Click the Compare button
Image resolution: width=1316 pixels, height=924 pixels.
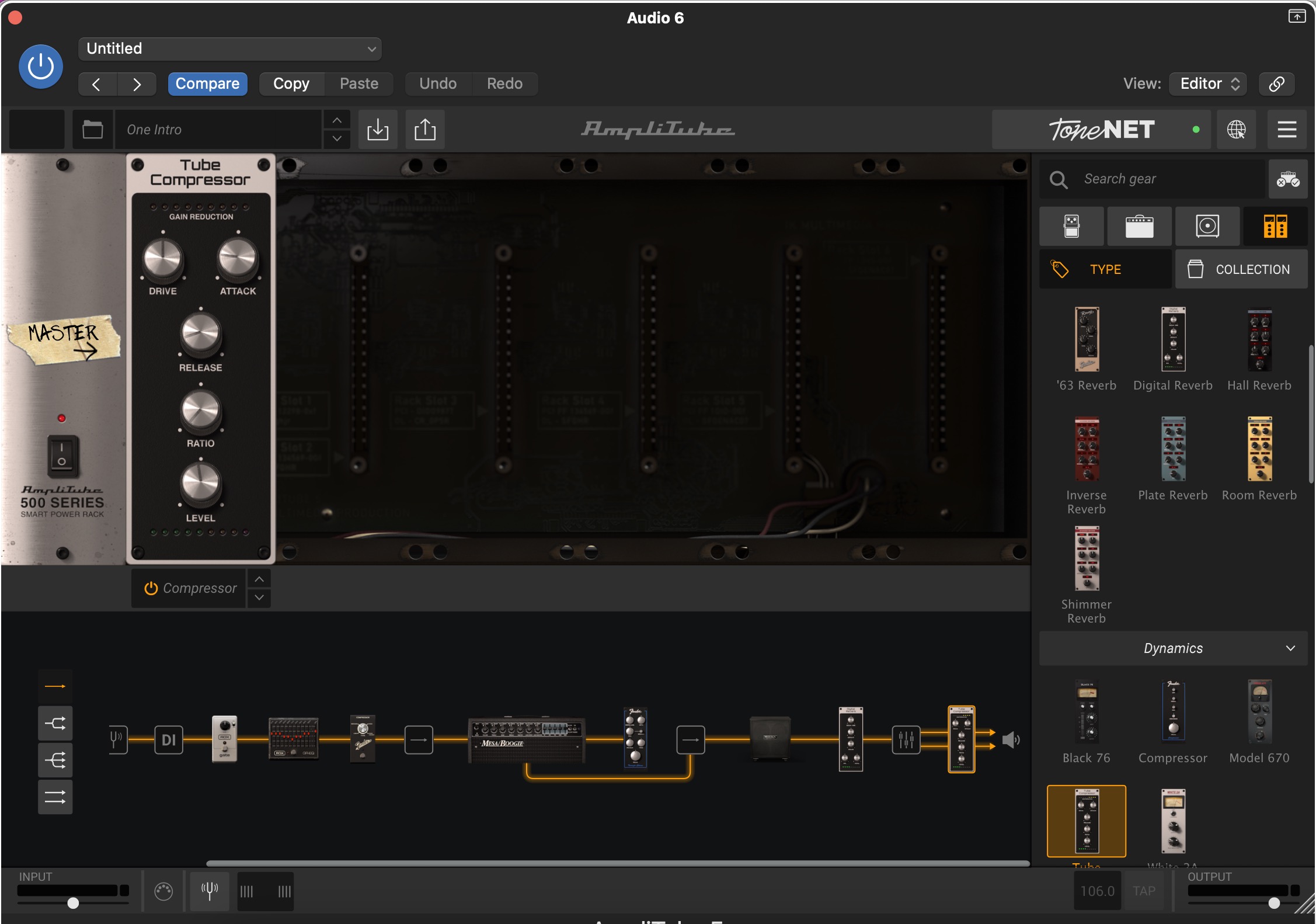click(207, 84)
